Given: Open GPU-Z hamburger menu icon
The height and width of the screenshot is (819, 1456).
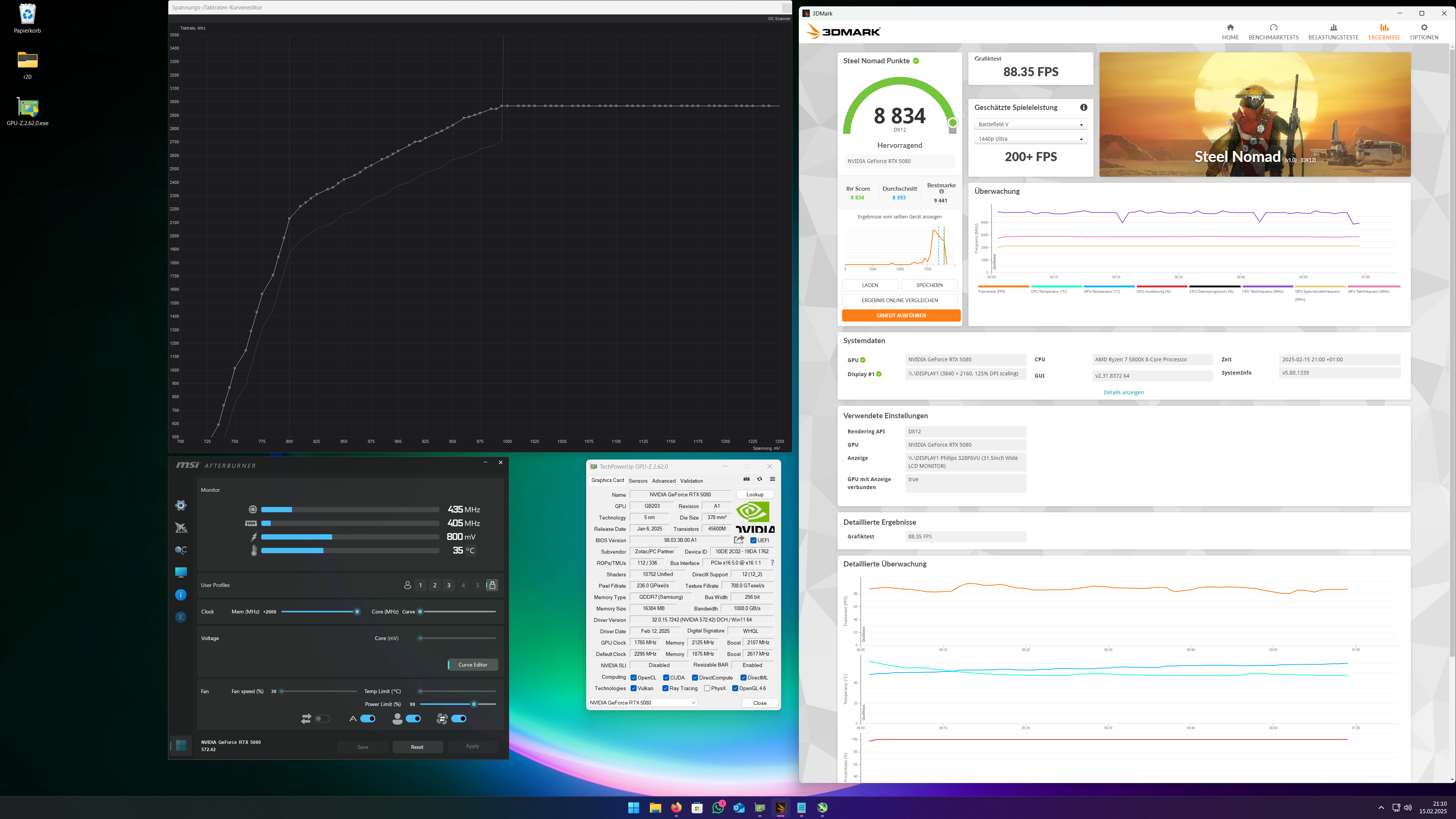Looking at the screenshot, I should coord(772,479).
